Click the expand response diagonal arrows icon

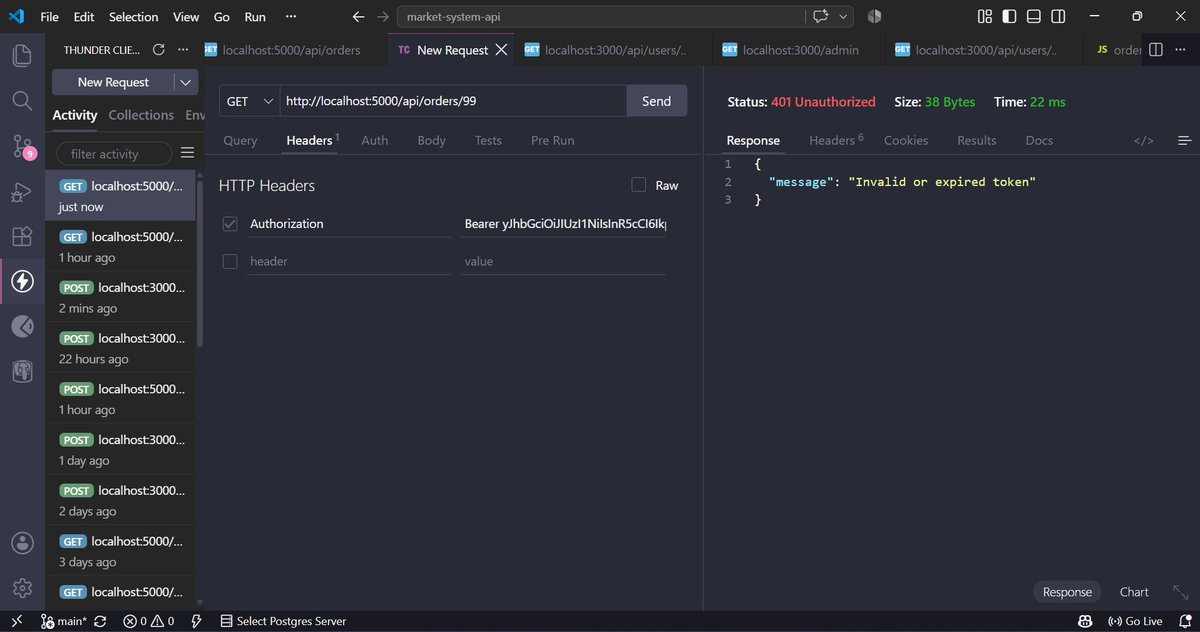pyautogui.click(x=1180, y=592)
